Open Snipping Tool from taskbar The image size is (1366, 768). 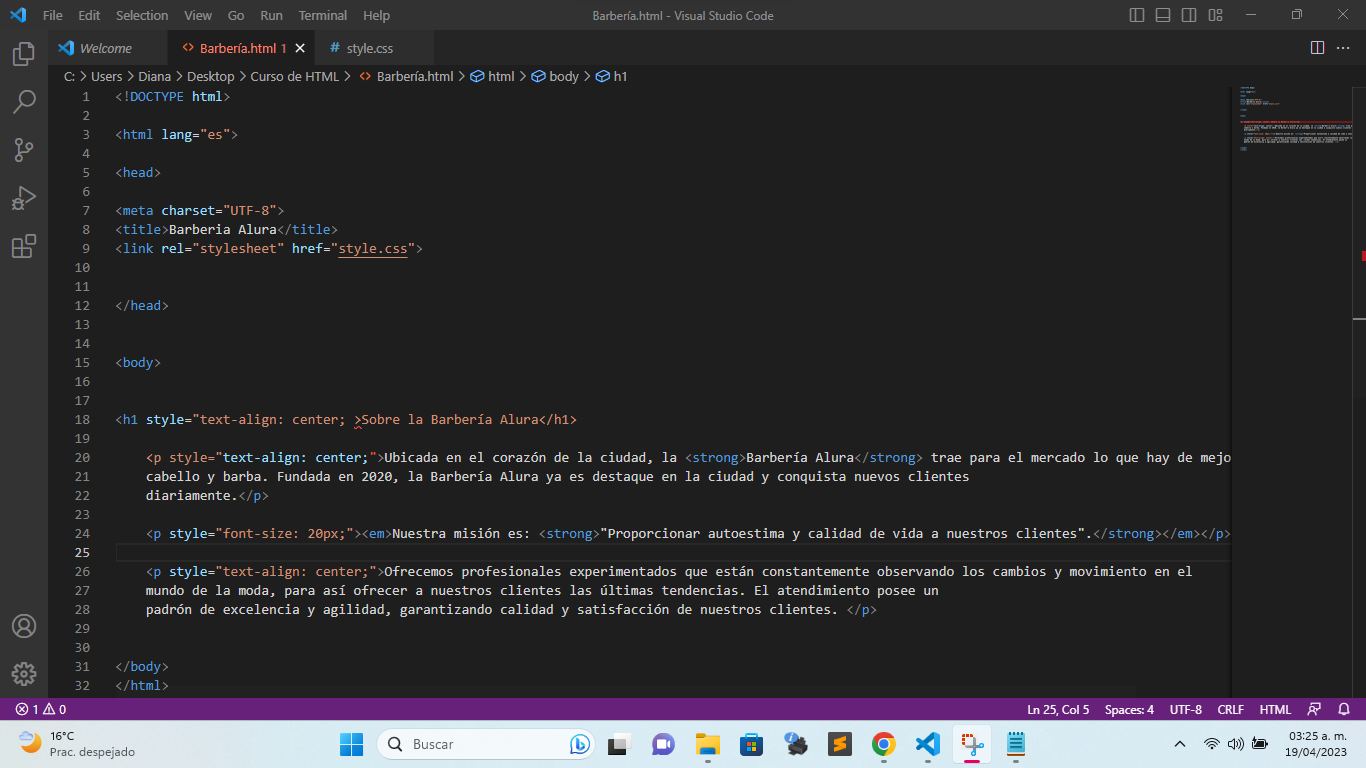pyautogui.click(x=971, y=744)
